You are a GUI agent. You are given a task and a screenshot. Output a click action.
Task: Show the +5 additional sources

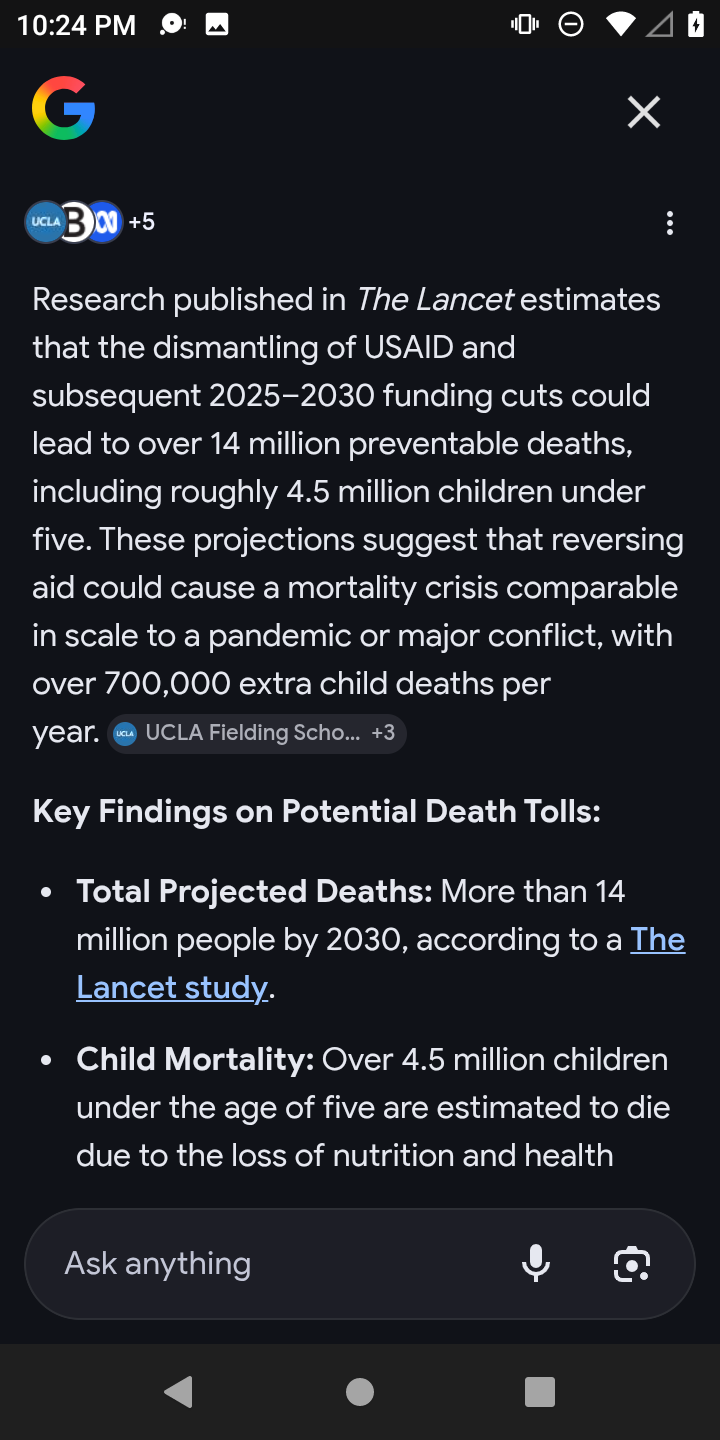tap(142, 221)
